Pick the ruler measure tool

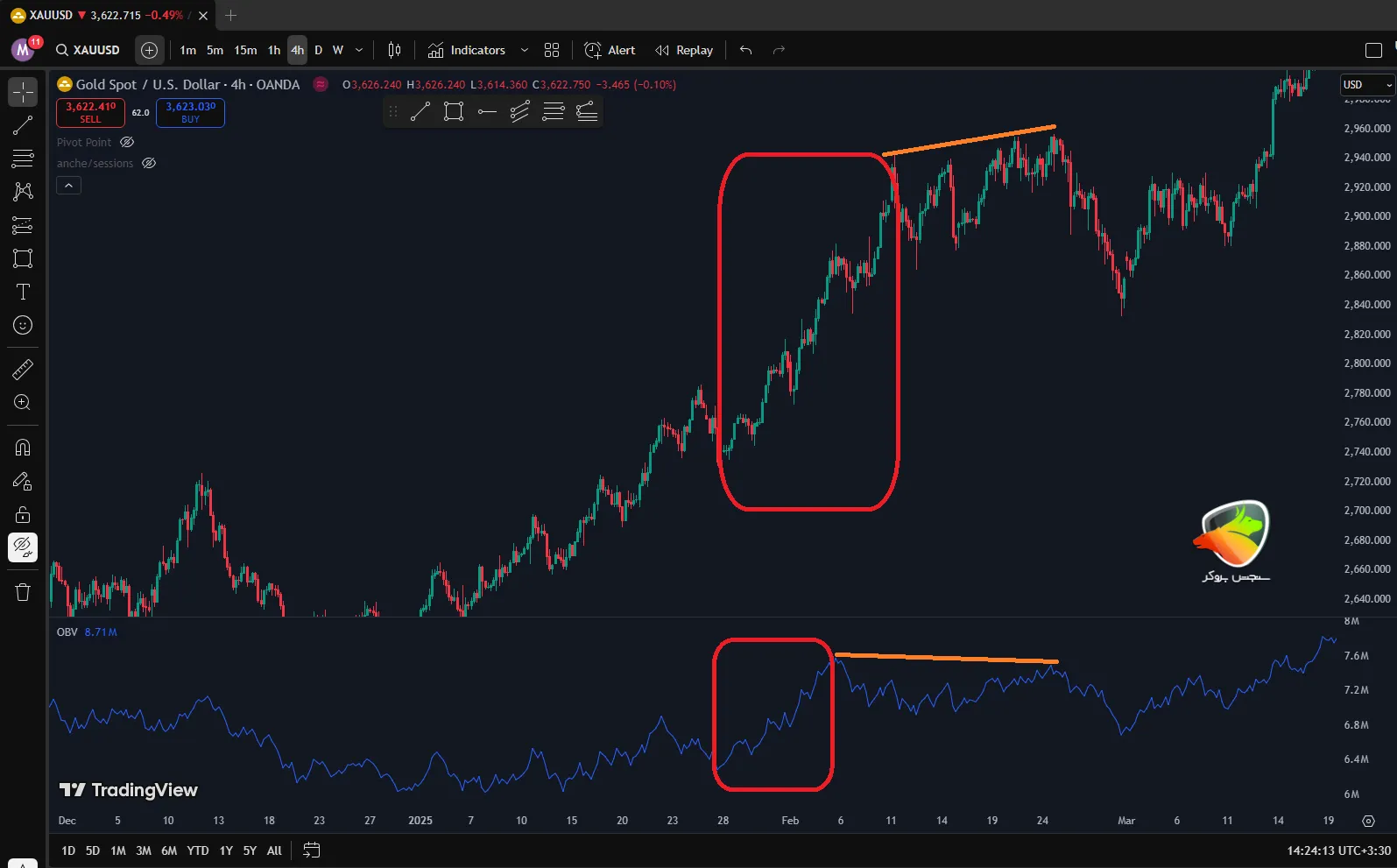(23, 370)
